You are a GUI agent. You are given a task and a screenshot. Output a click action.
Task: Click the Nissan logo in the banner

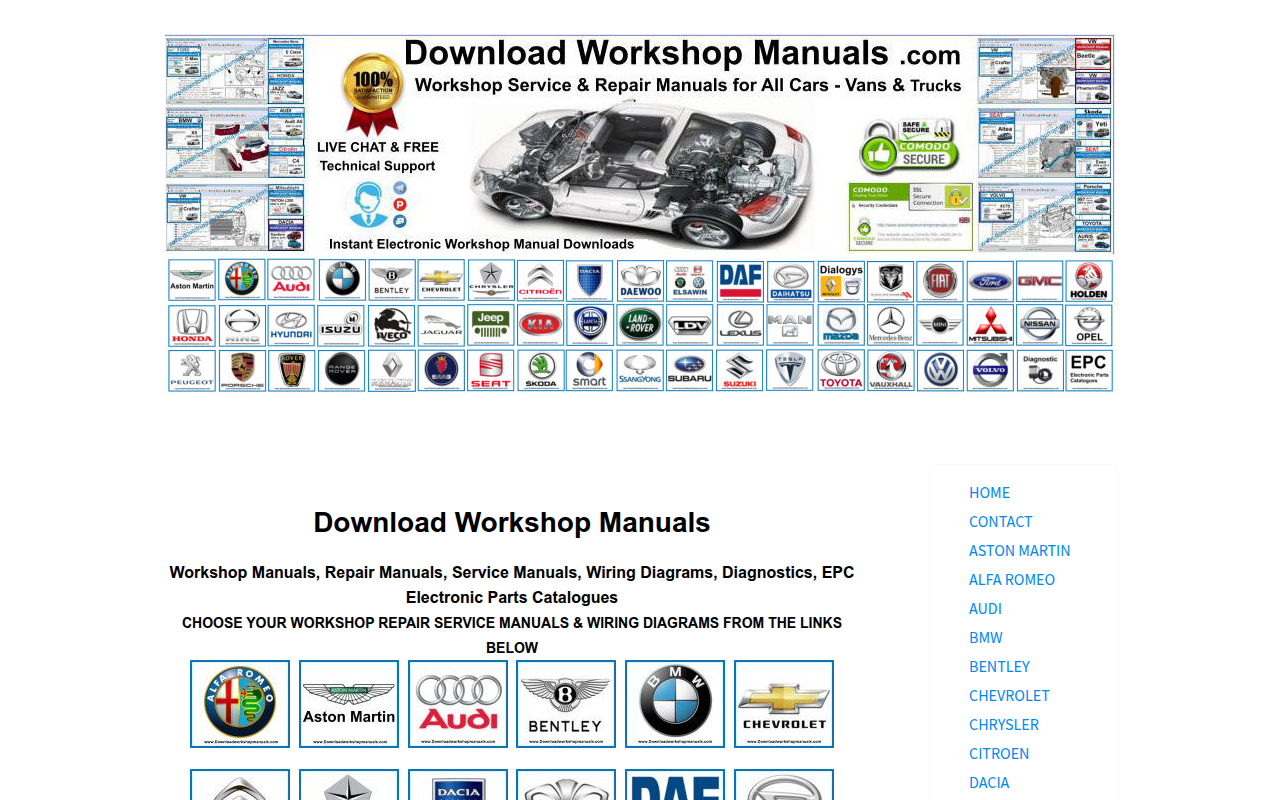point(1040,326)
